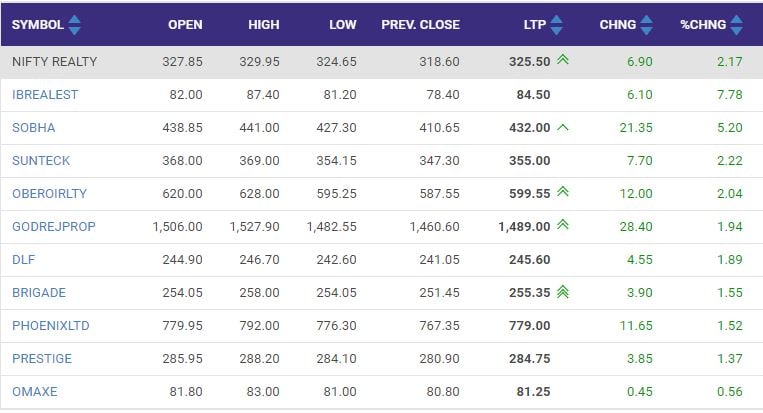Click the OPEN column header
This screenshot has height=413, width=763.
tap(185, 24)
